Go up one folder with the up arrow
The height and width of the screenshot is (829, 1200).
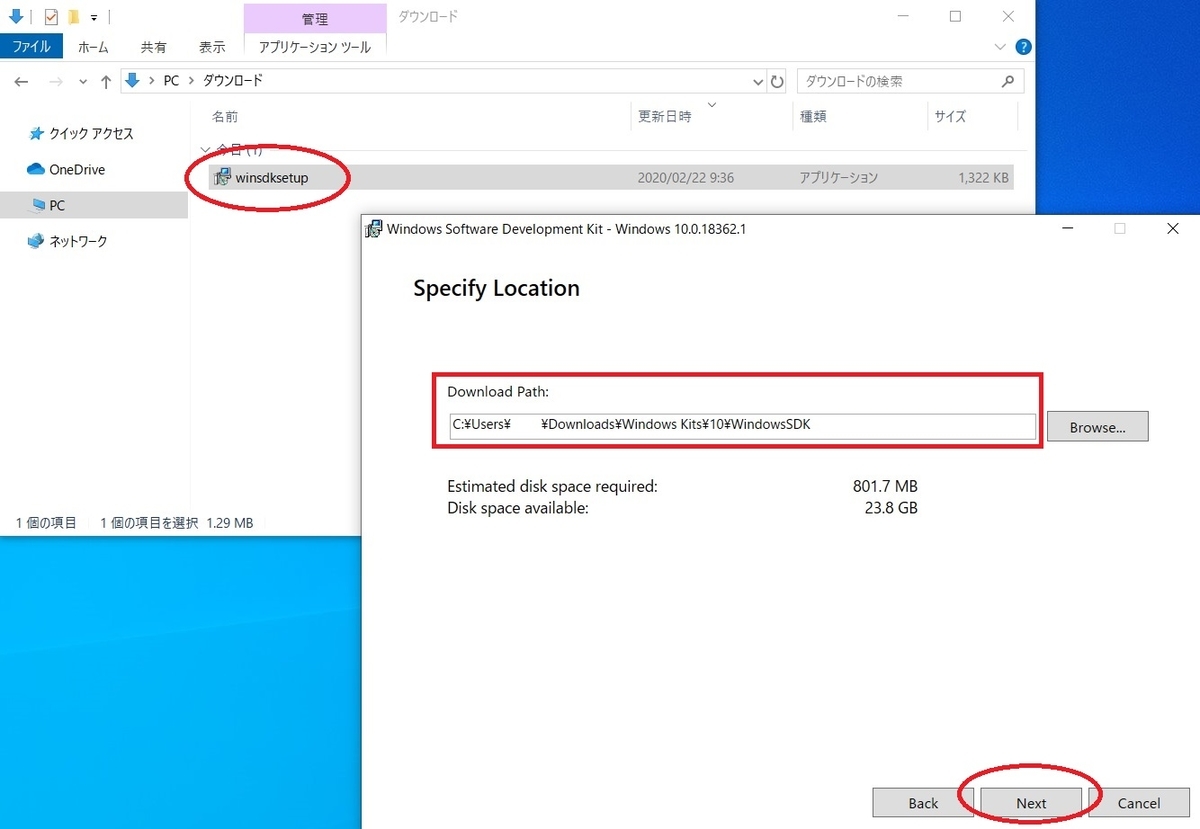coord(105,81)
